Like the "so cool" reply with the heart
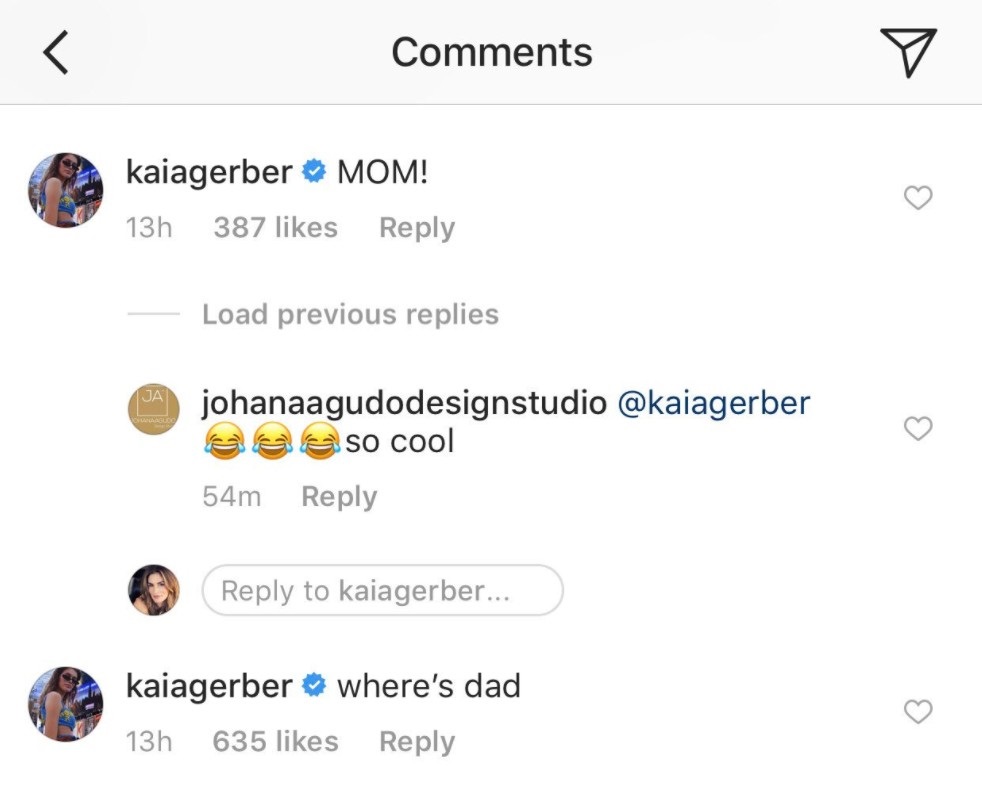Viewport: 982px width, 811px height. coord(918,428)
